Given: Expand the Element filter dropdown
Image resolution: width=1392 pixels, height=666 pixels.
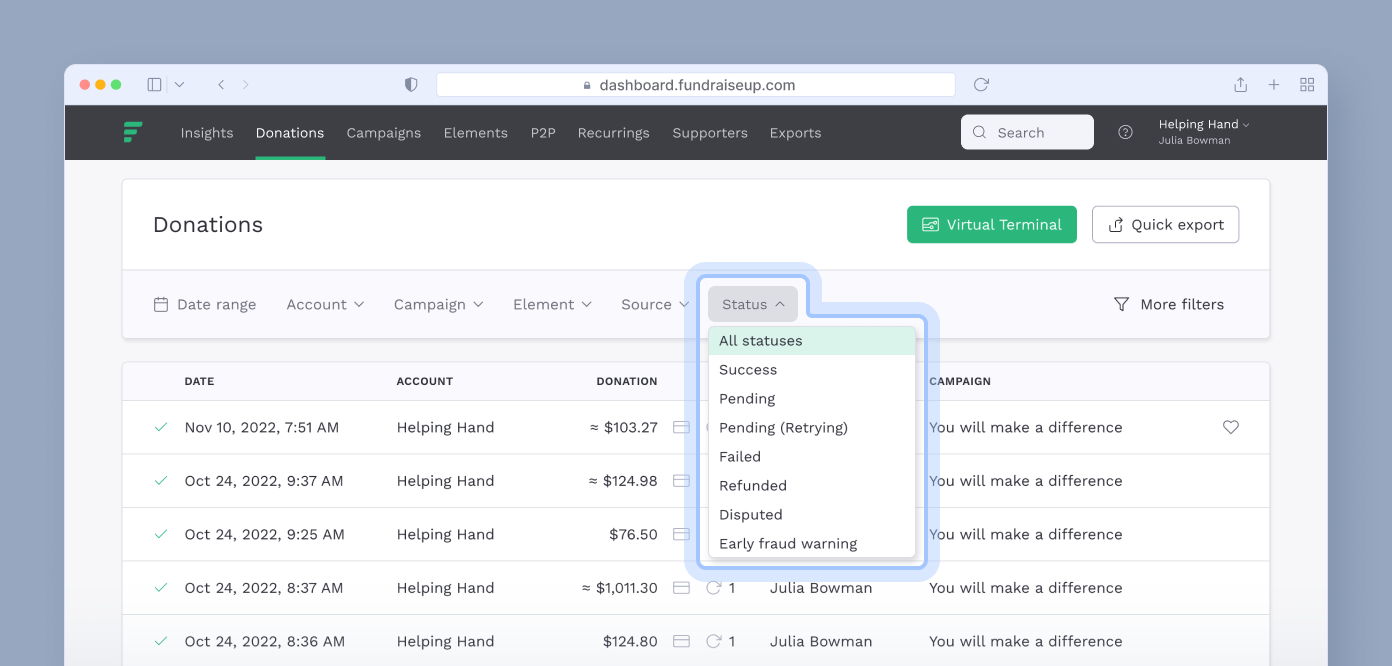Looking at the screenshot, I should (552, 304).
